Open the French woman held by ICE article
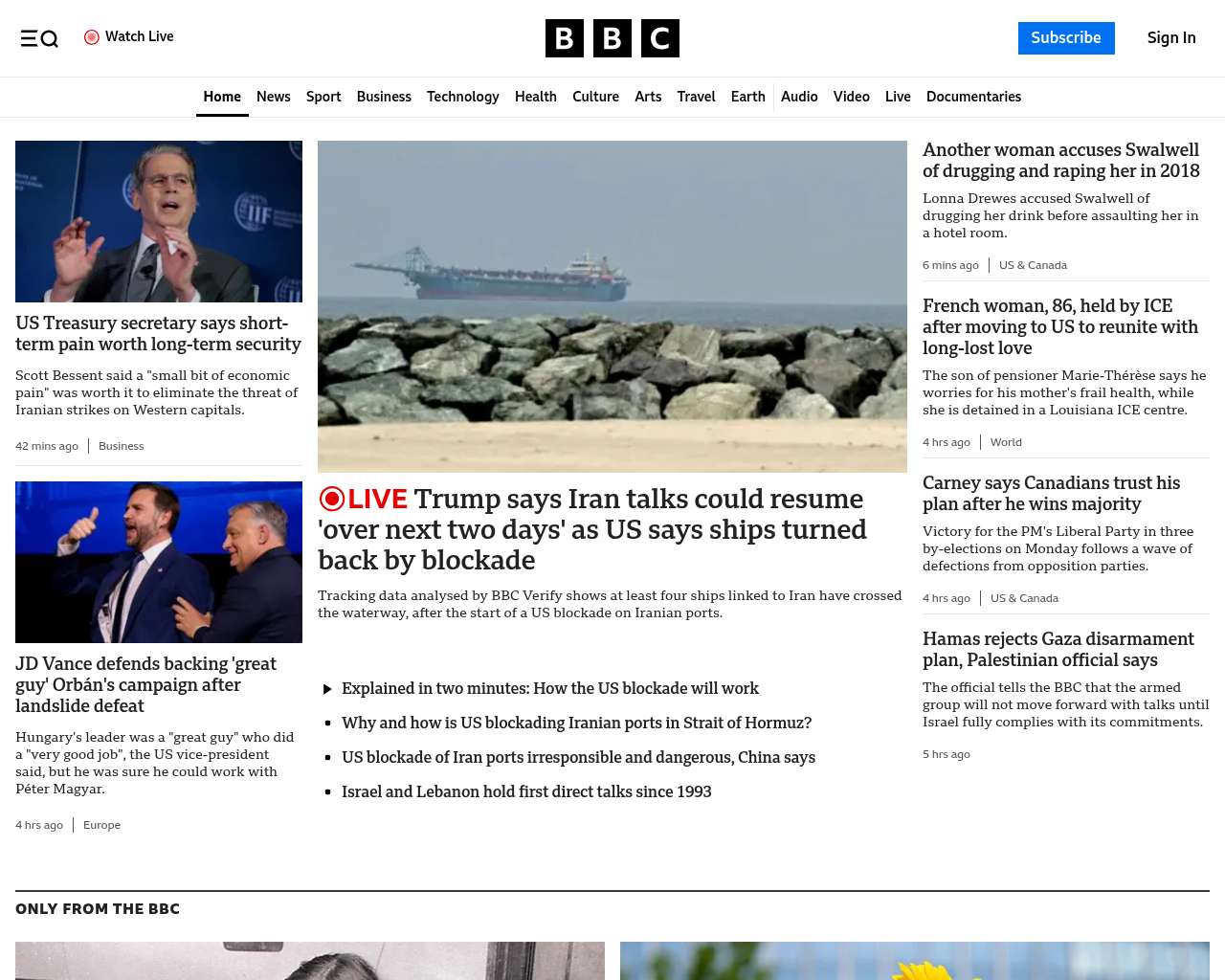Viewport: 1225px width, 980px height. point(1059,326)
